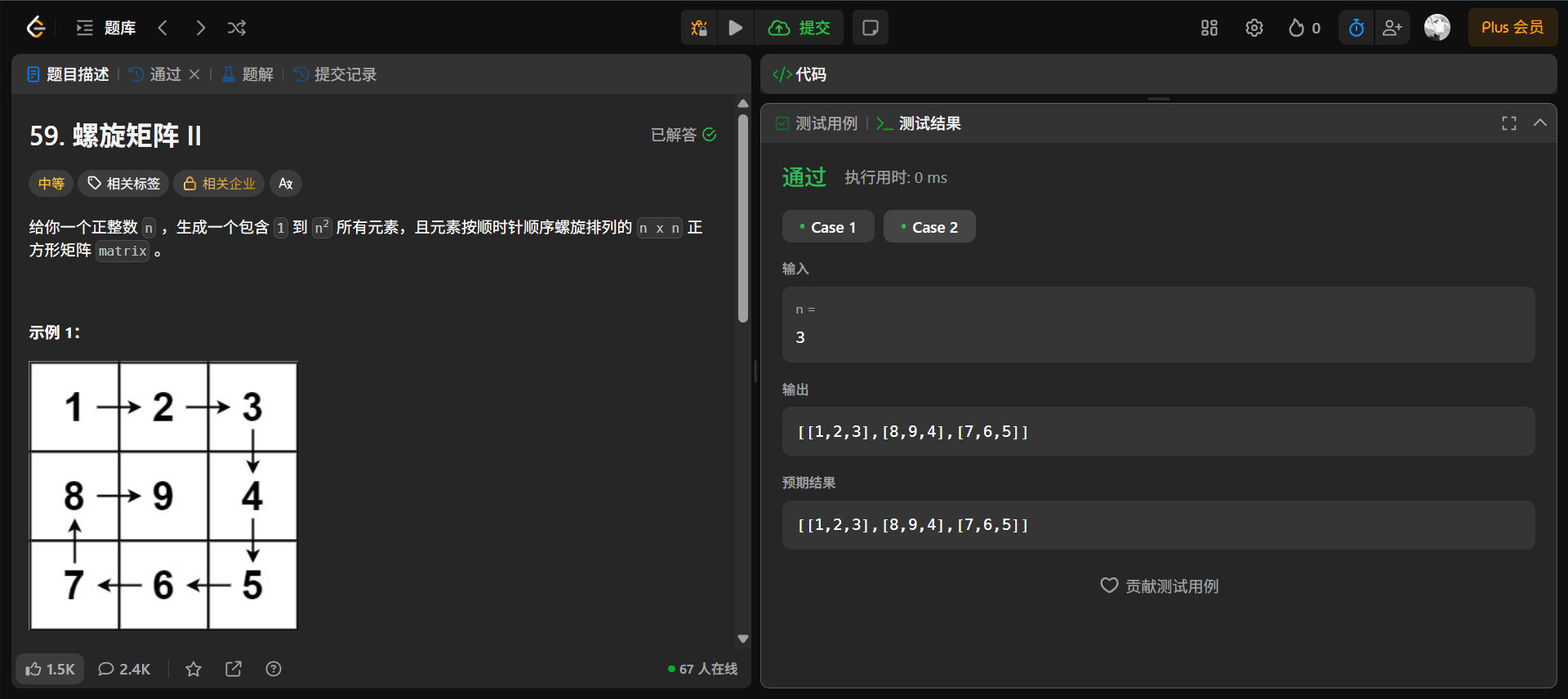1568x699 pixels.
Task: Click the 已解答 solved status
Action: (x=684, y=135)
